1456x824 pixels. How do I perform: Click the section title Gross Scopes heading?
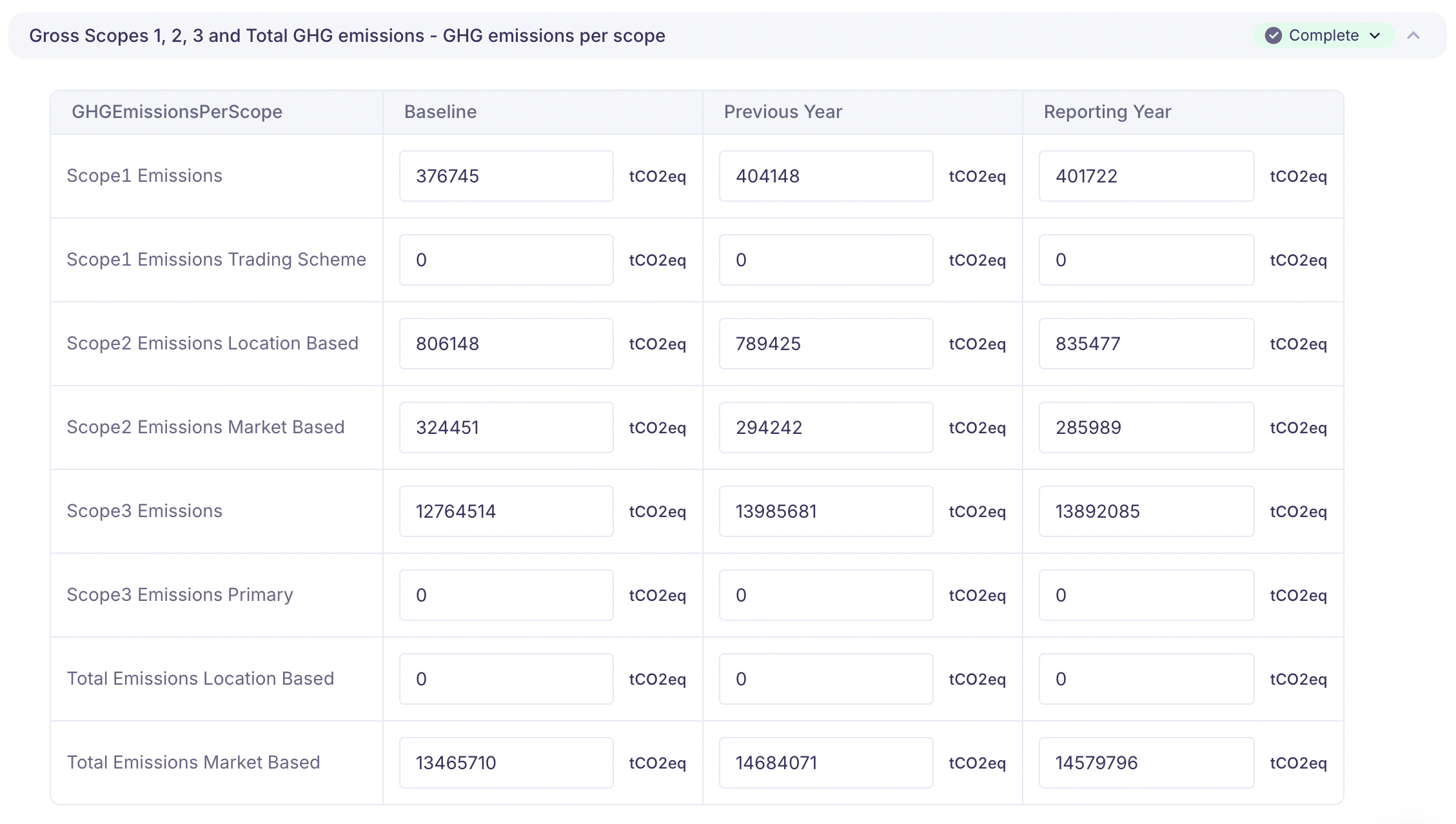point(347,35)
